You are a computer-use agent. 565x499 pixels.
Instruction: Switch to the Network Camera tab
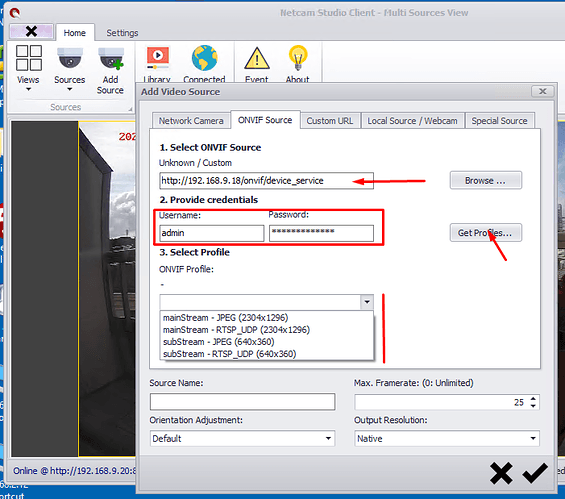coord(191,121)
